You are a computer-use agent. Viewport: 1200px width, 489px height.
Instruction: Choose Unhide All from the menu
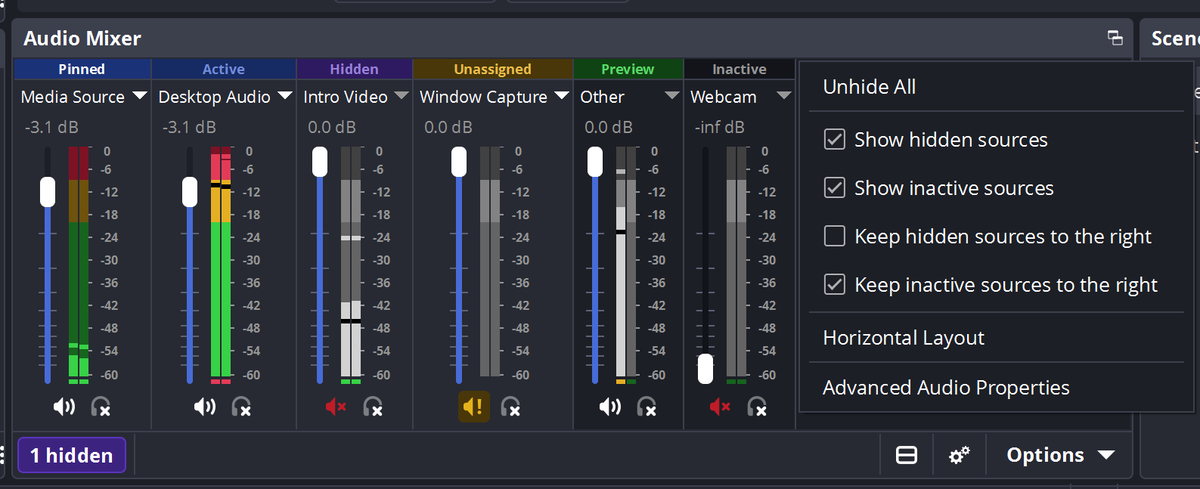point(869,87)
